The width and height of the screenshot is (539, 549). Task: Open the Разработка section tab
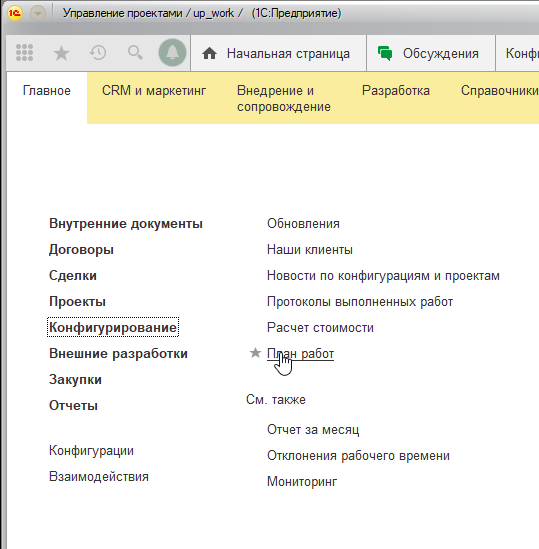tap(396, 91)
